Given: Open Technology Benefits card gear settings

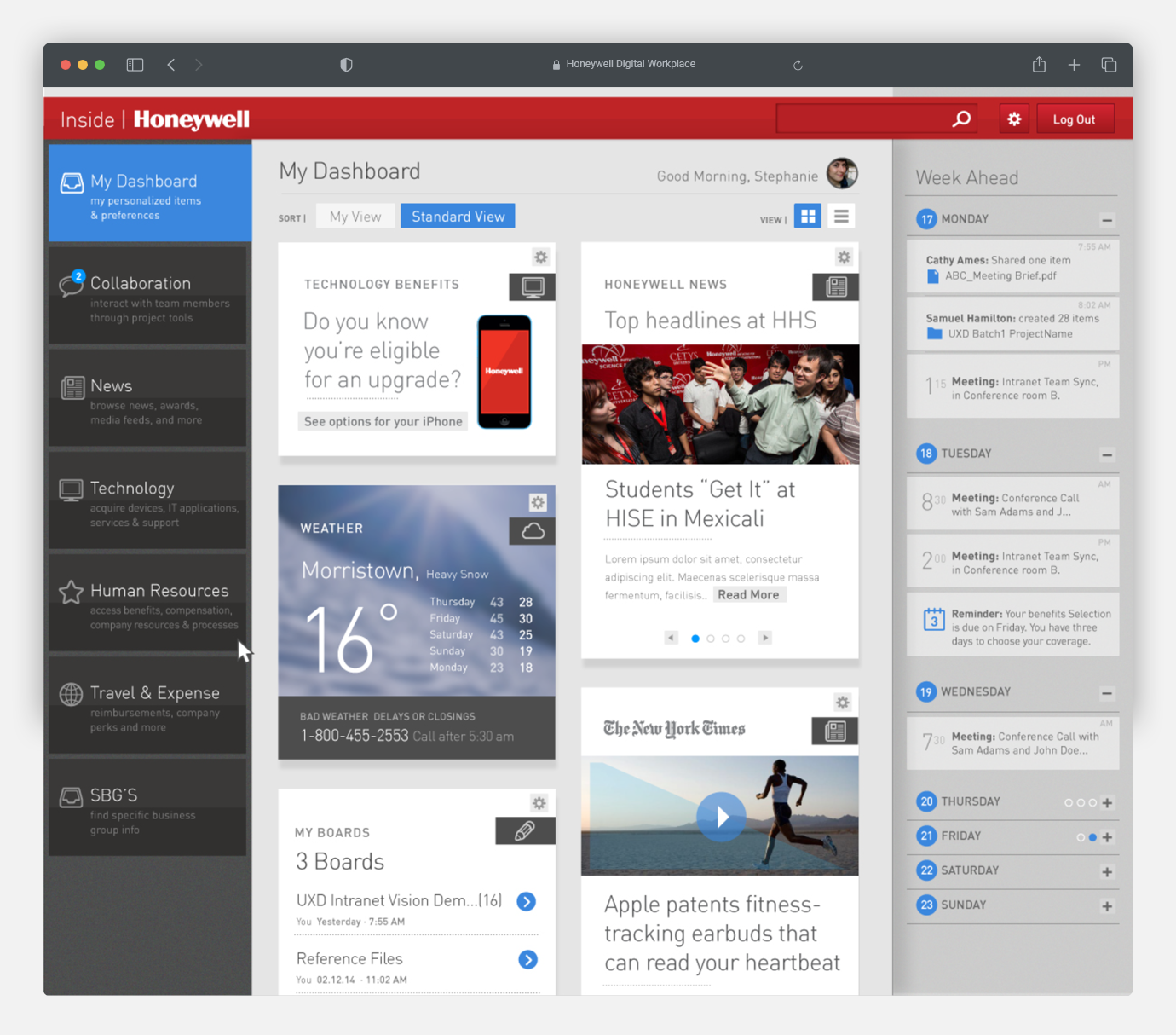Looking at the screenshot, I should (540, 257).
